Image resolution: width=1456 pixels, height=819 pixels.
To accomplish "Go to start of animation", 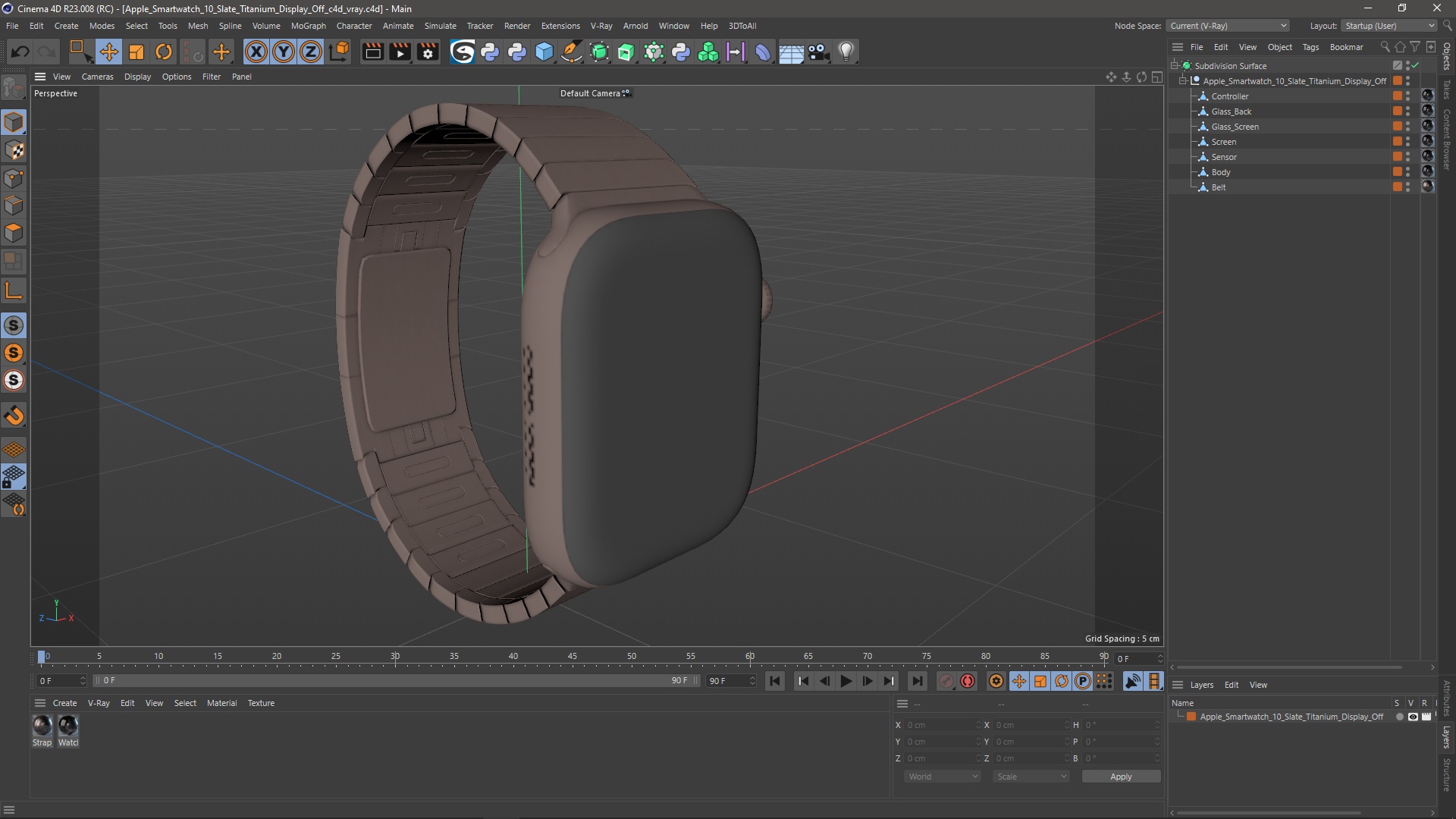I will [774, 681].
